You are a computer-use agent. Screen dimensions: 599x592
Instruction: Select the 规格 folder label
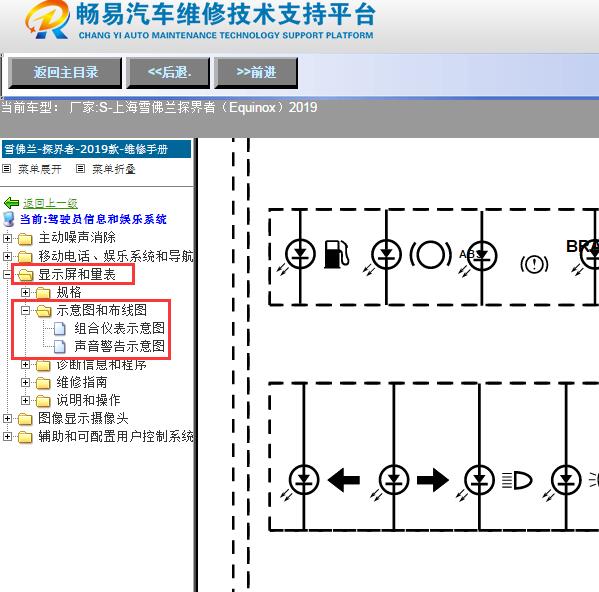pos(69,292)
